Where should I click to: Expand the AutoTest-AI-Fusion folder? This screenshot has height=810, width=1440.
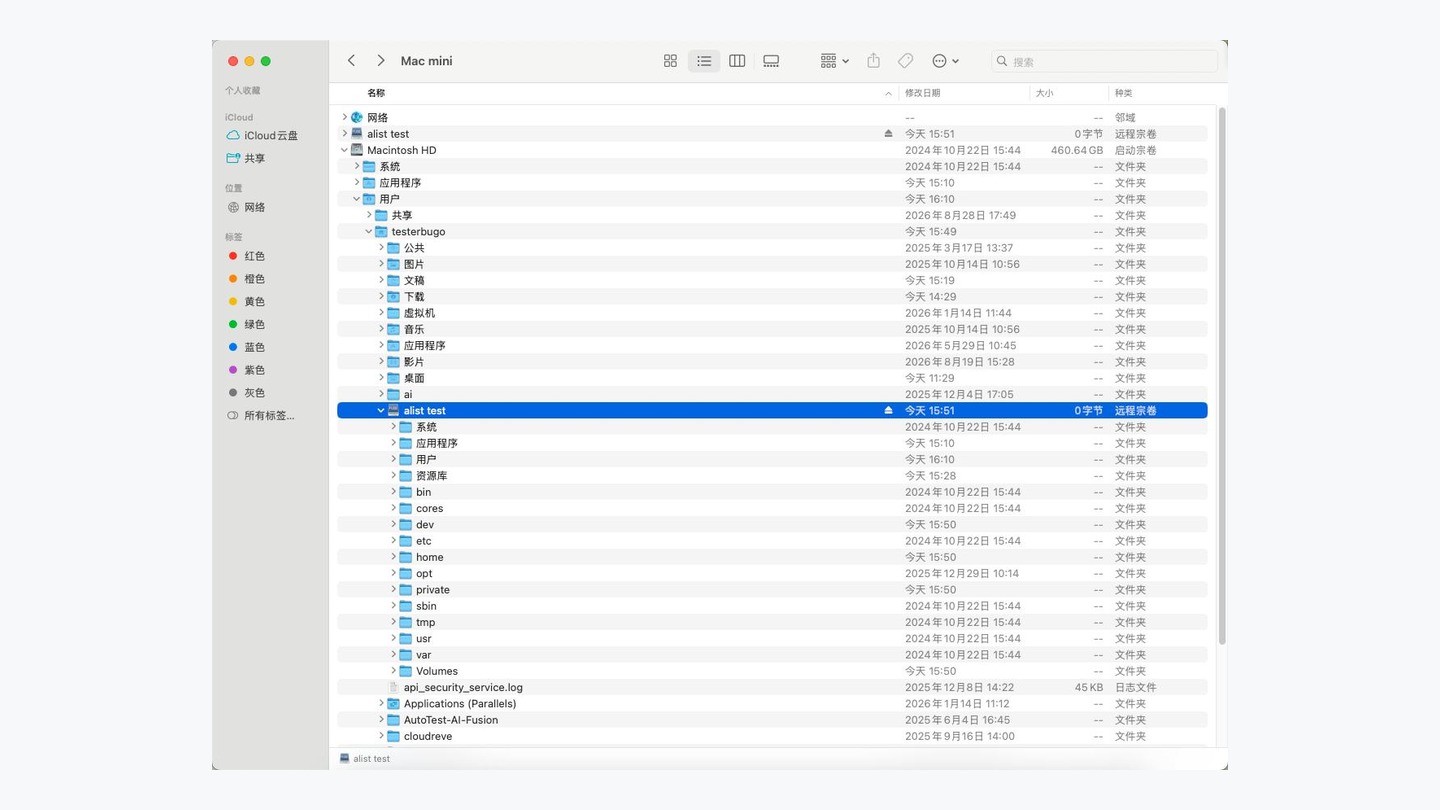tap(381, 720)
